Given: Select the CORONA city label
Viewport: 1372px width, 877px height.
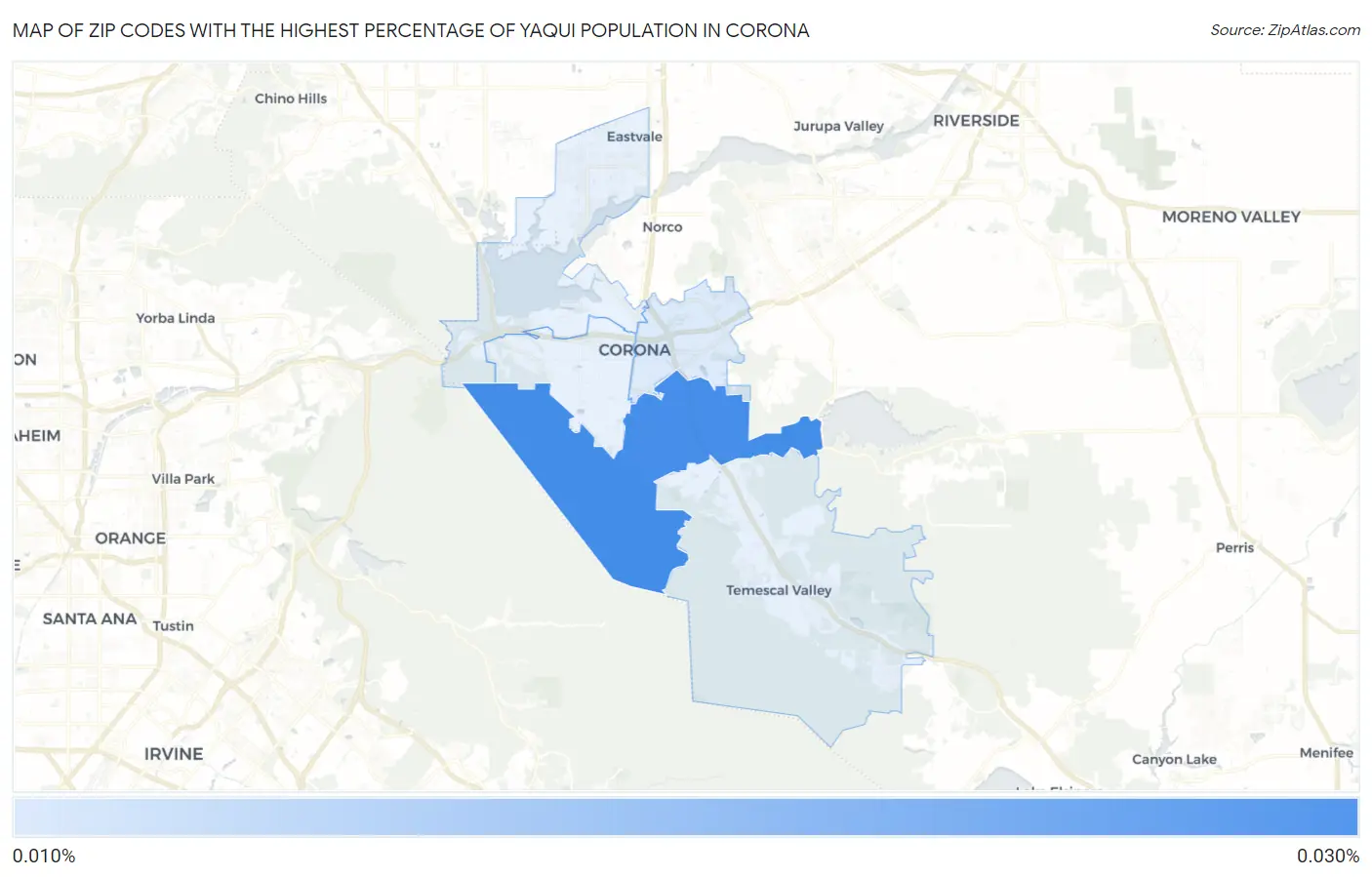Looking at the screenshot, I should coord(634,349).
